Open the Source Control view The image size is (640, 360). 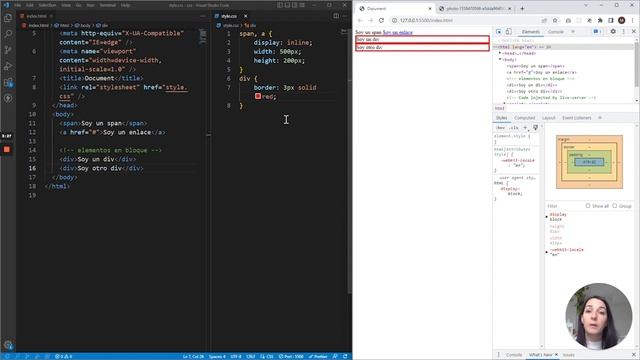(8, 50)
